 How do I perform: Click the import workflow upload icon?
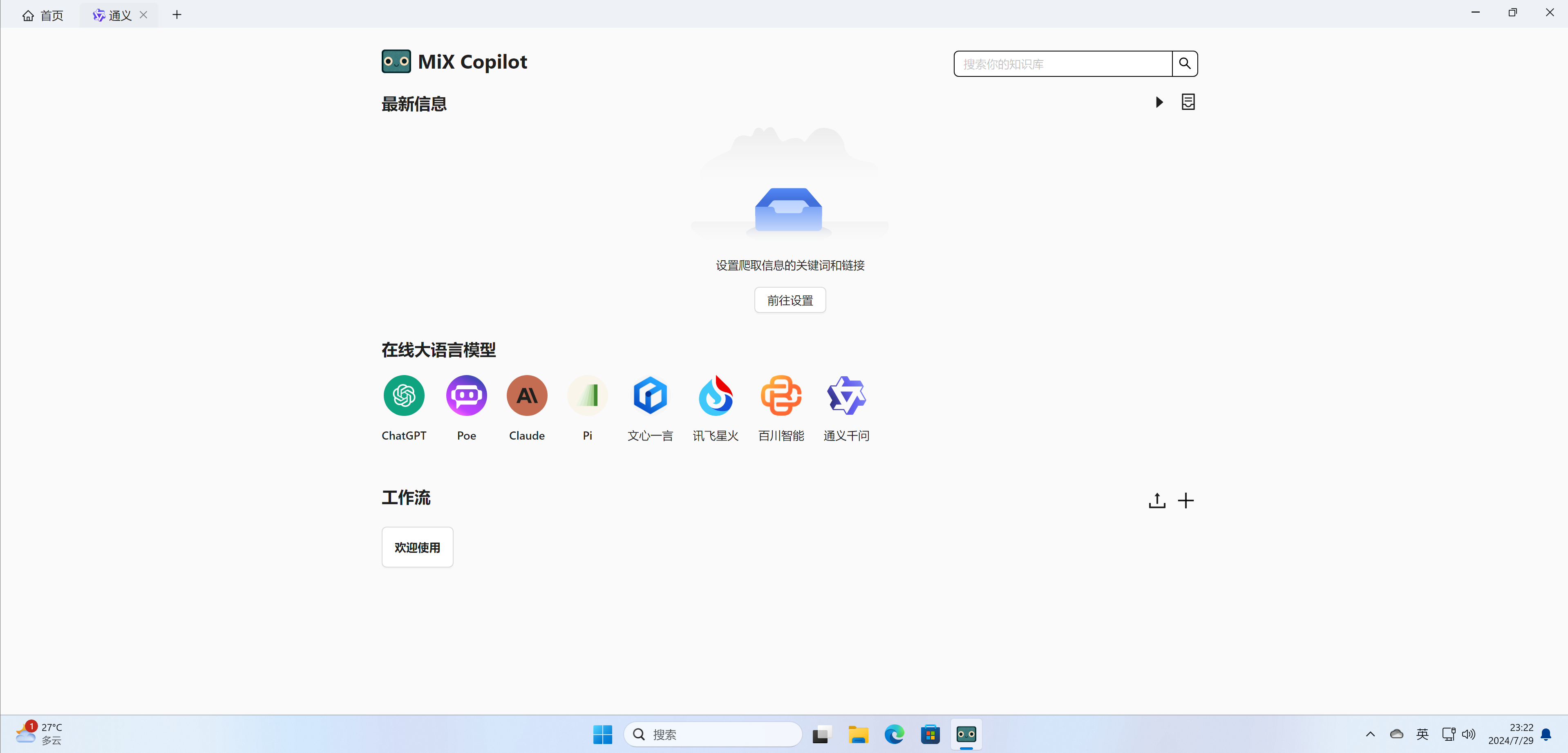point(1156,501)
